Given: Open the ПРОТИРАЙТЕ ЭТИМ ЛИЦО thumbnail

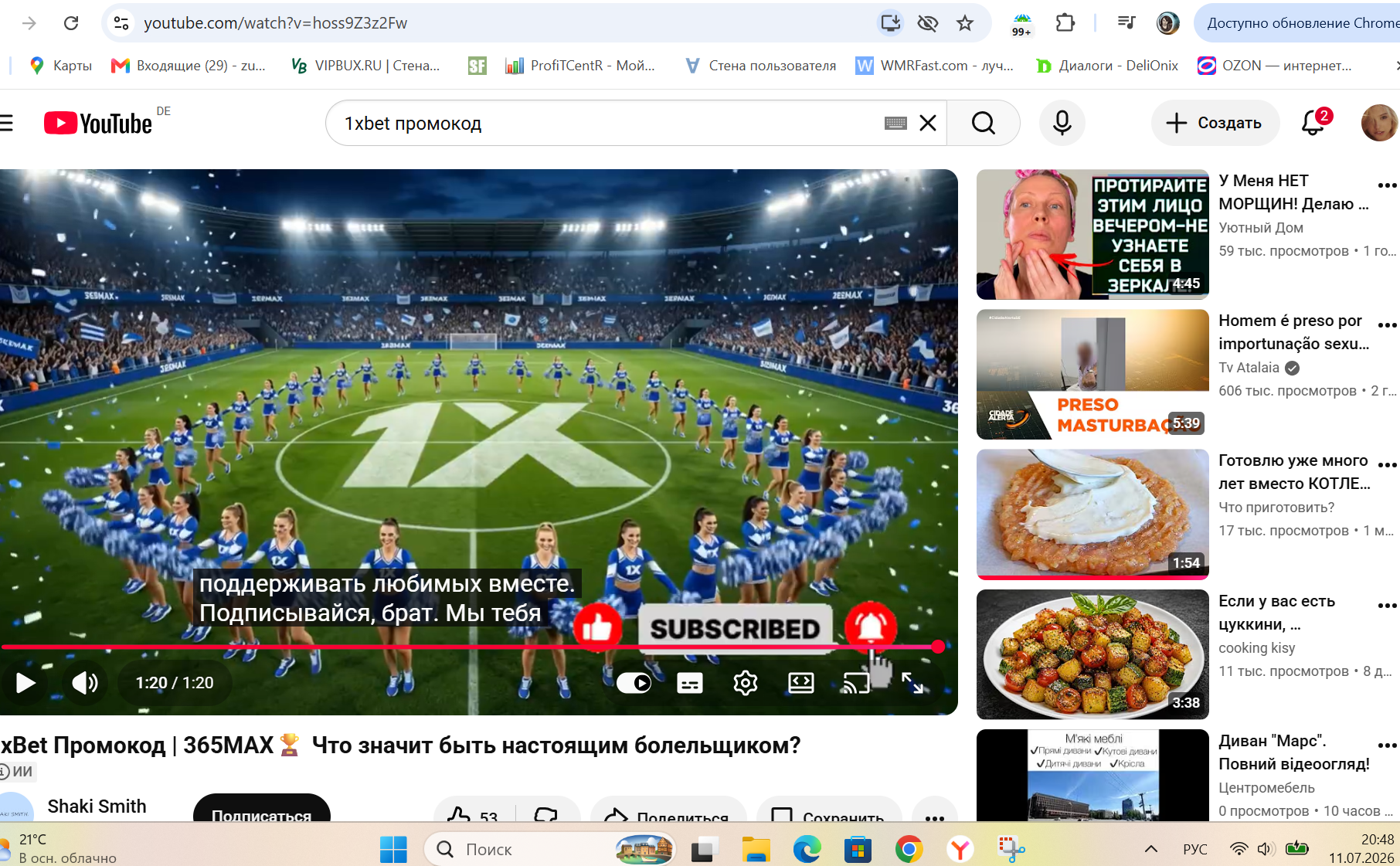Looking at the screenshot, I should point(1092,234).
